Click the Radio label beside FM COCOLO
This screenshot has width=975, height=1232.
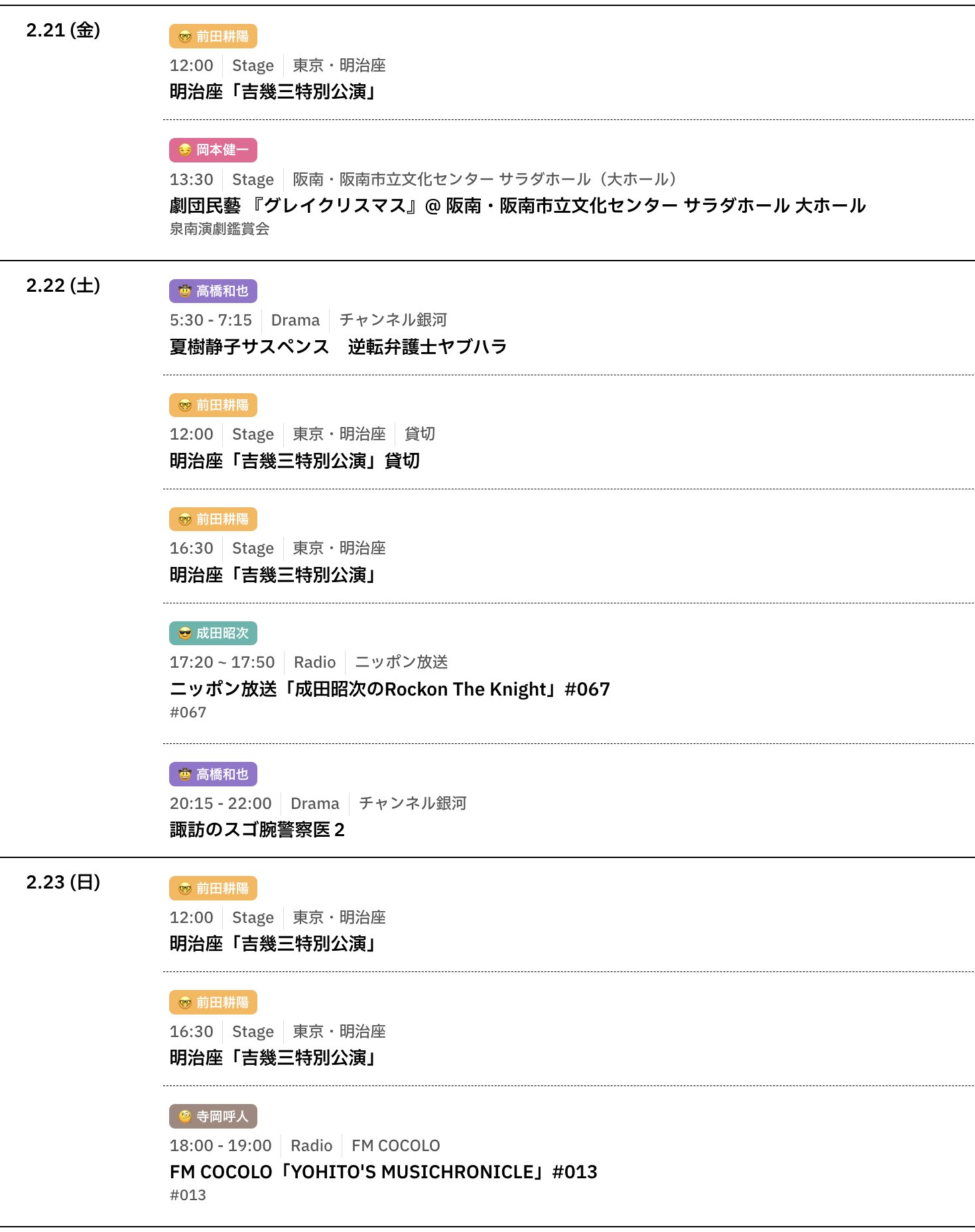click(x=311, y=1145)
